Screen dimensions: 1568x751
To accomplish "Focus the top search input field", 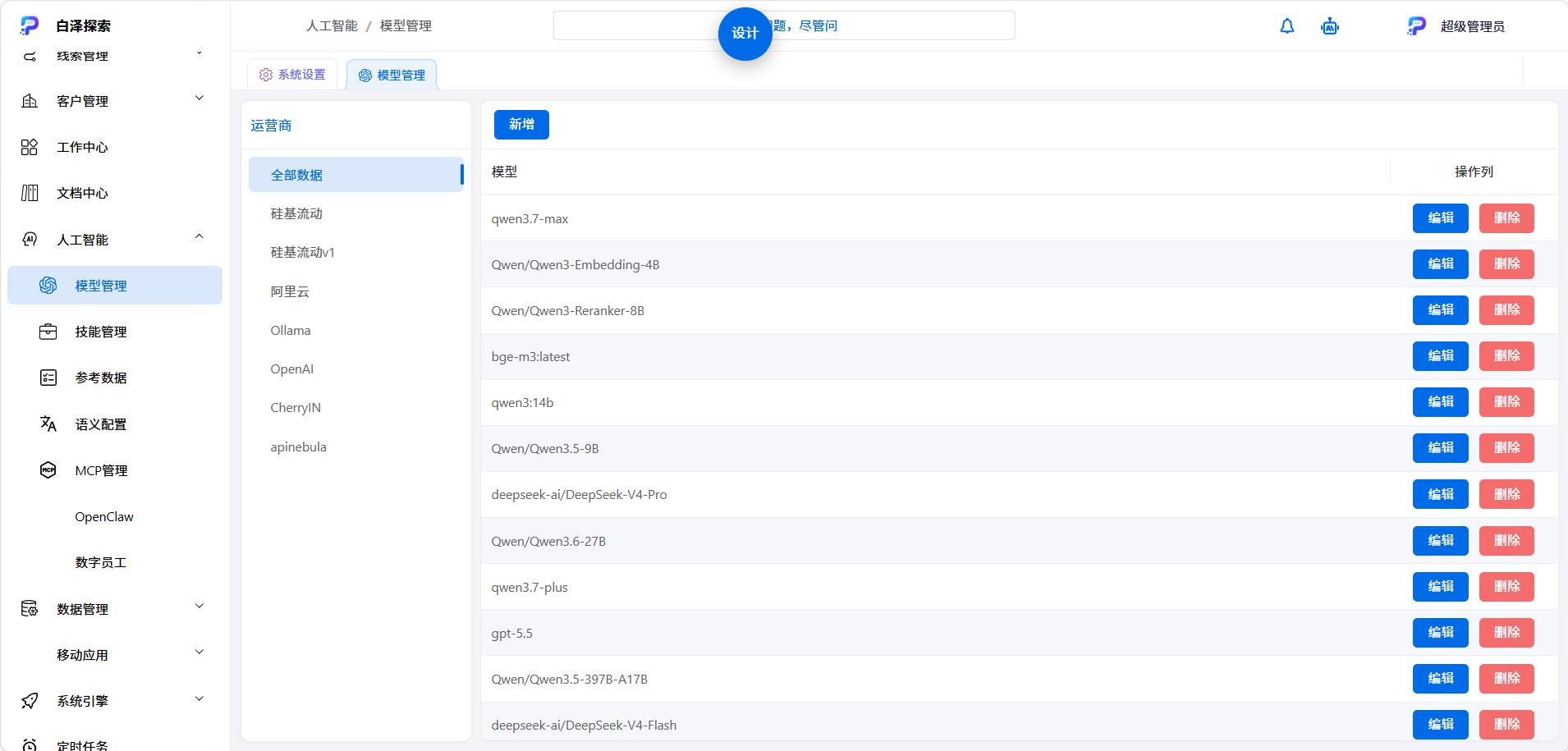I will 784,25.
